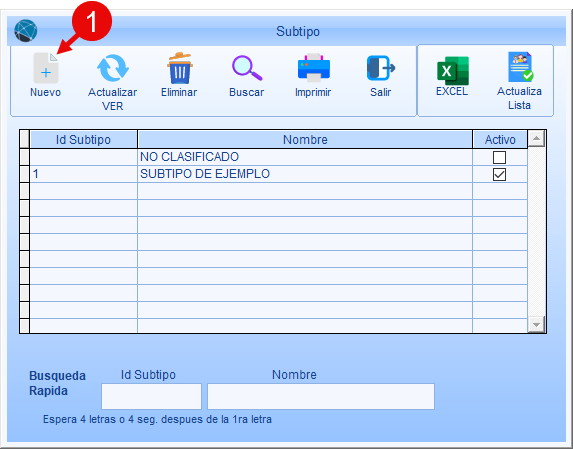Click the Nuevo new document icon
Image resolution: width=573 pixels, height=449 pixels.
pyautogui.click(x=46, y=68)
